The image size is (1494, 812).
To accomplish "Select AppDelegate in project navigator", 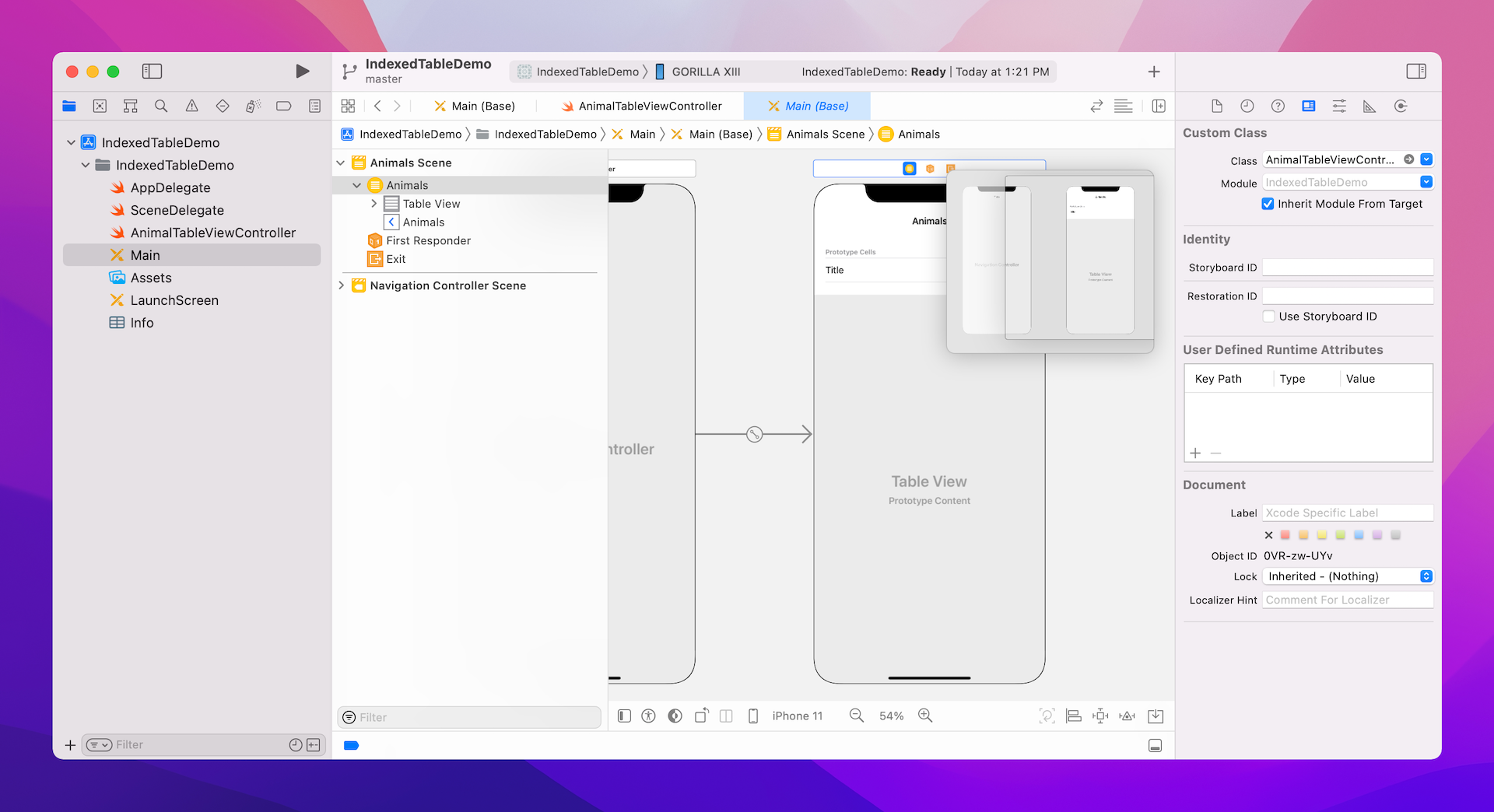I will (x=170, y=187).
